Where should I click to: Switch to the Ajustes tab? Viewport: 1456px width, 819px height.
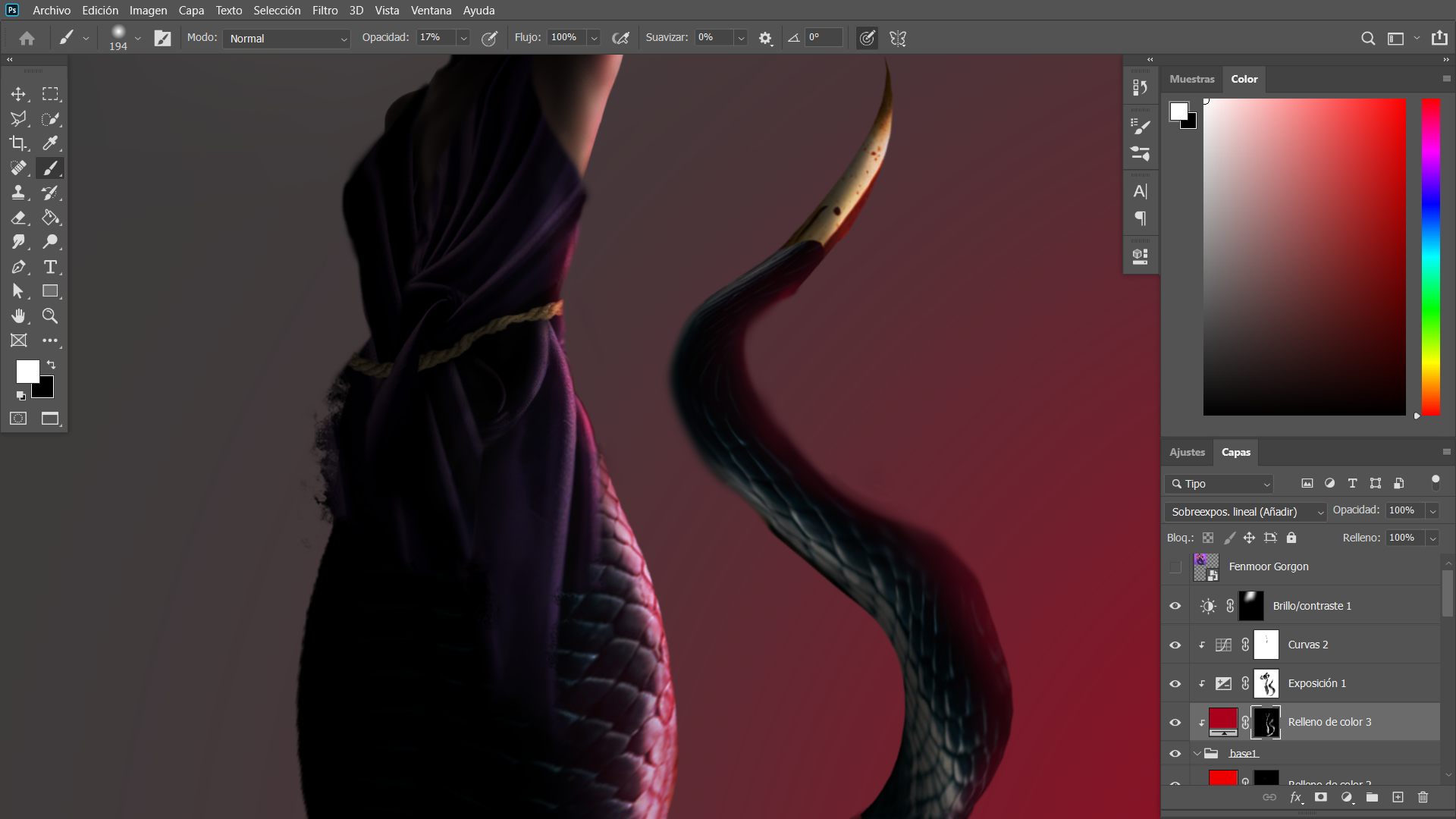[x=1187, y=452]
